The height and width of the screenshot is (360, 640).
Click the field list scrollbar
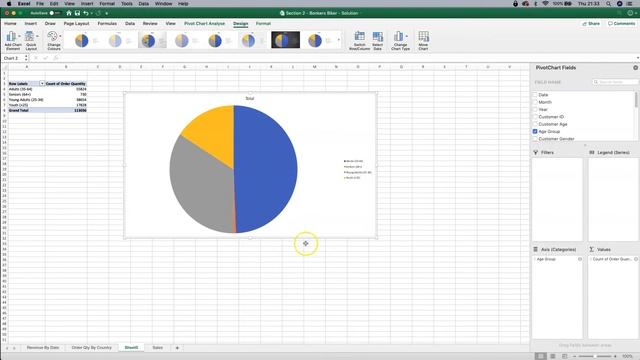click(636, 100)
